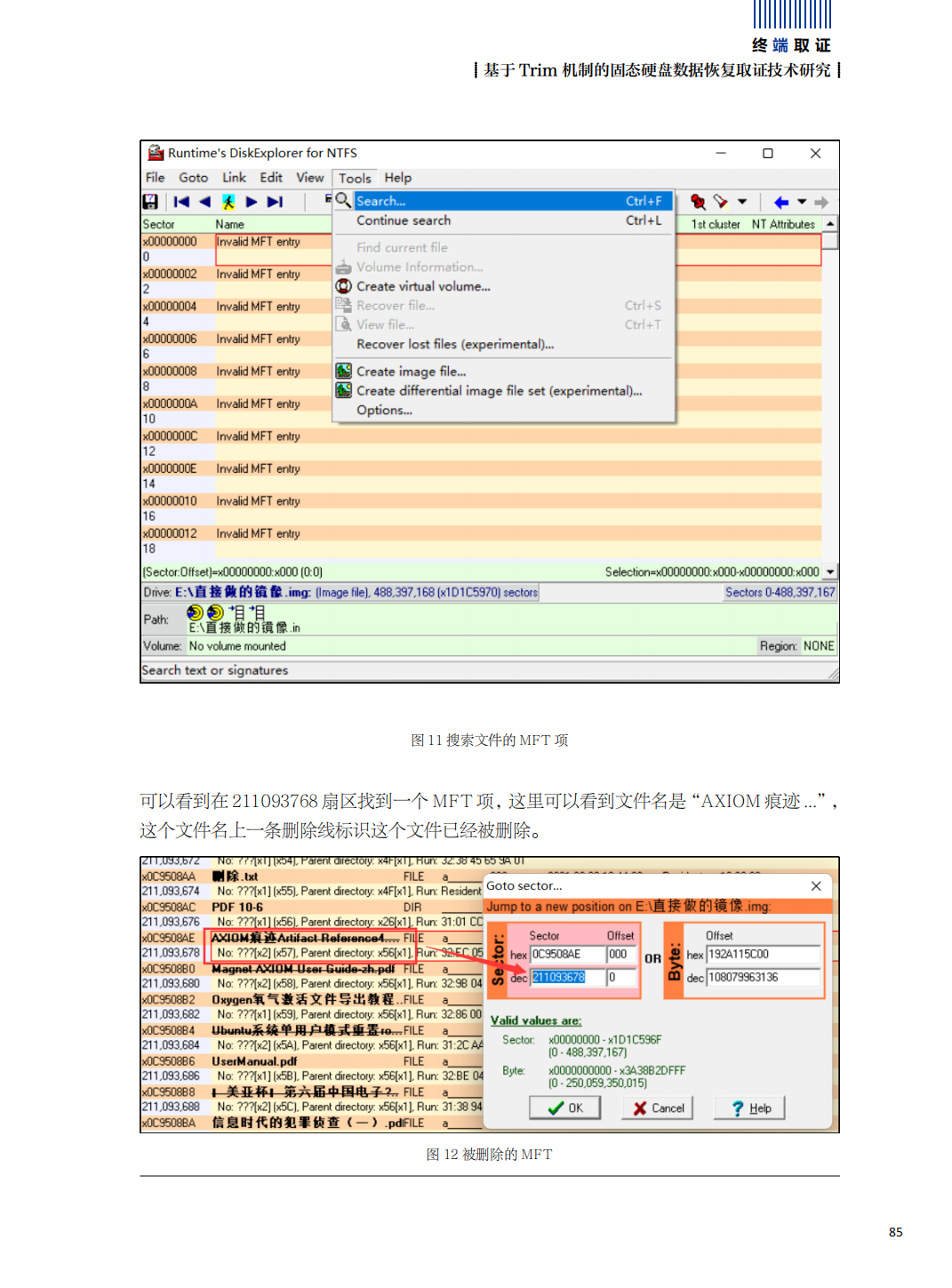Screen dimensions: 952x1288
Task: Click Sector dec Offset field 0
Action: pyautogui.click(x=621, y=977)
